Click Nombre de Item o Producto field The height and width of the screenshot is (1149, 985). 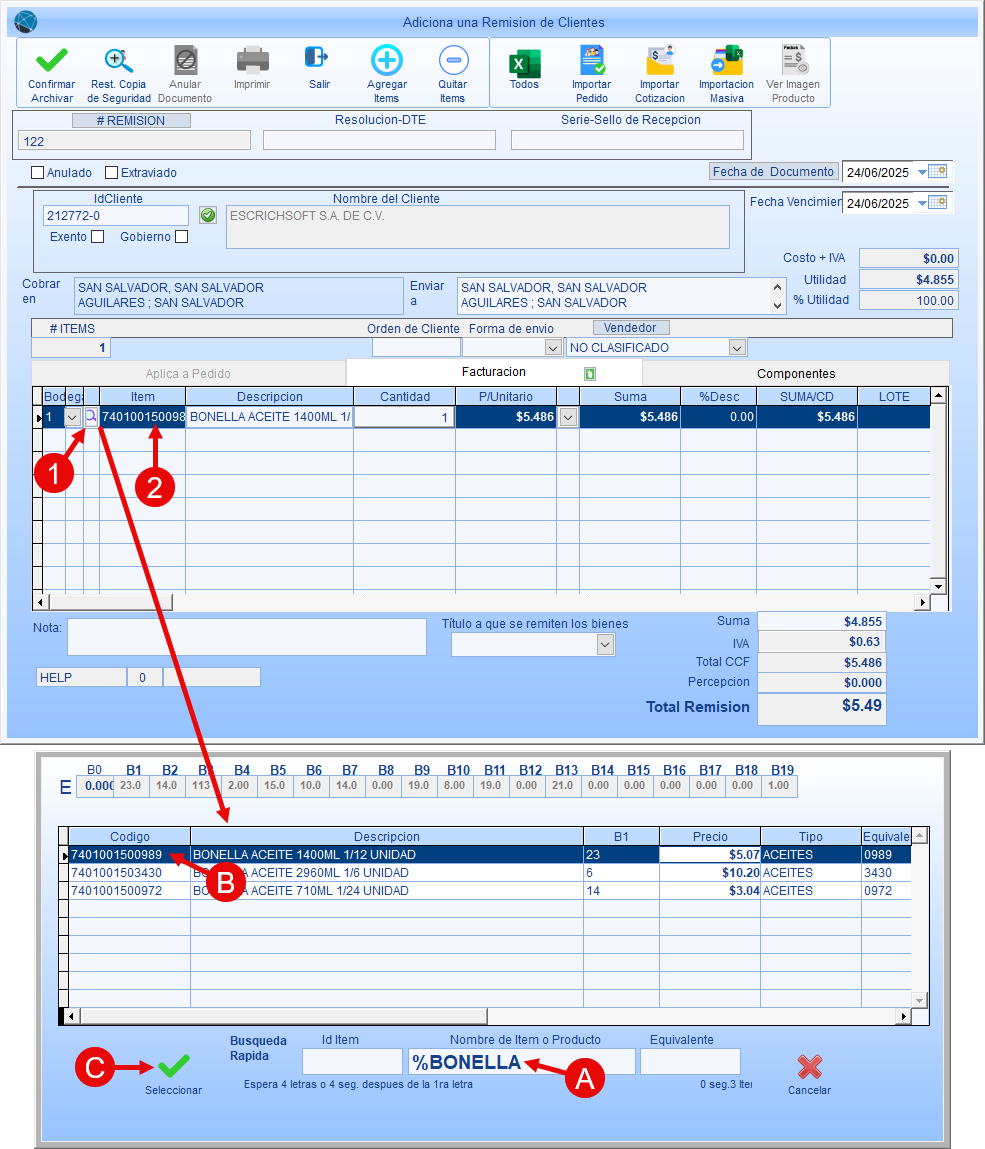[522, 1062]
